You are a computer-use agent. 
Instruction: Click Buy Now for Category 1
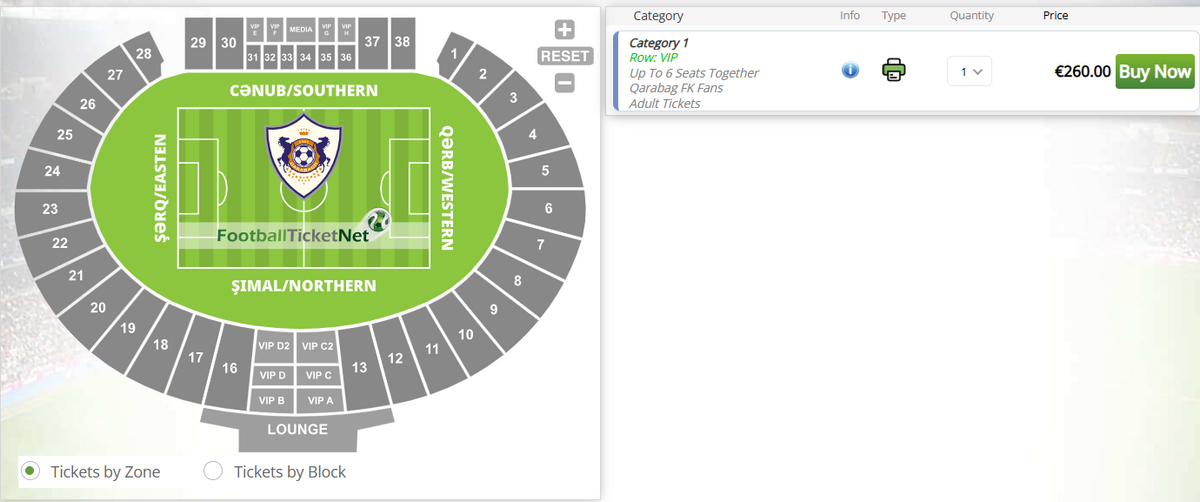pos(1155,71)
